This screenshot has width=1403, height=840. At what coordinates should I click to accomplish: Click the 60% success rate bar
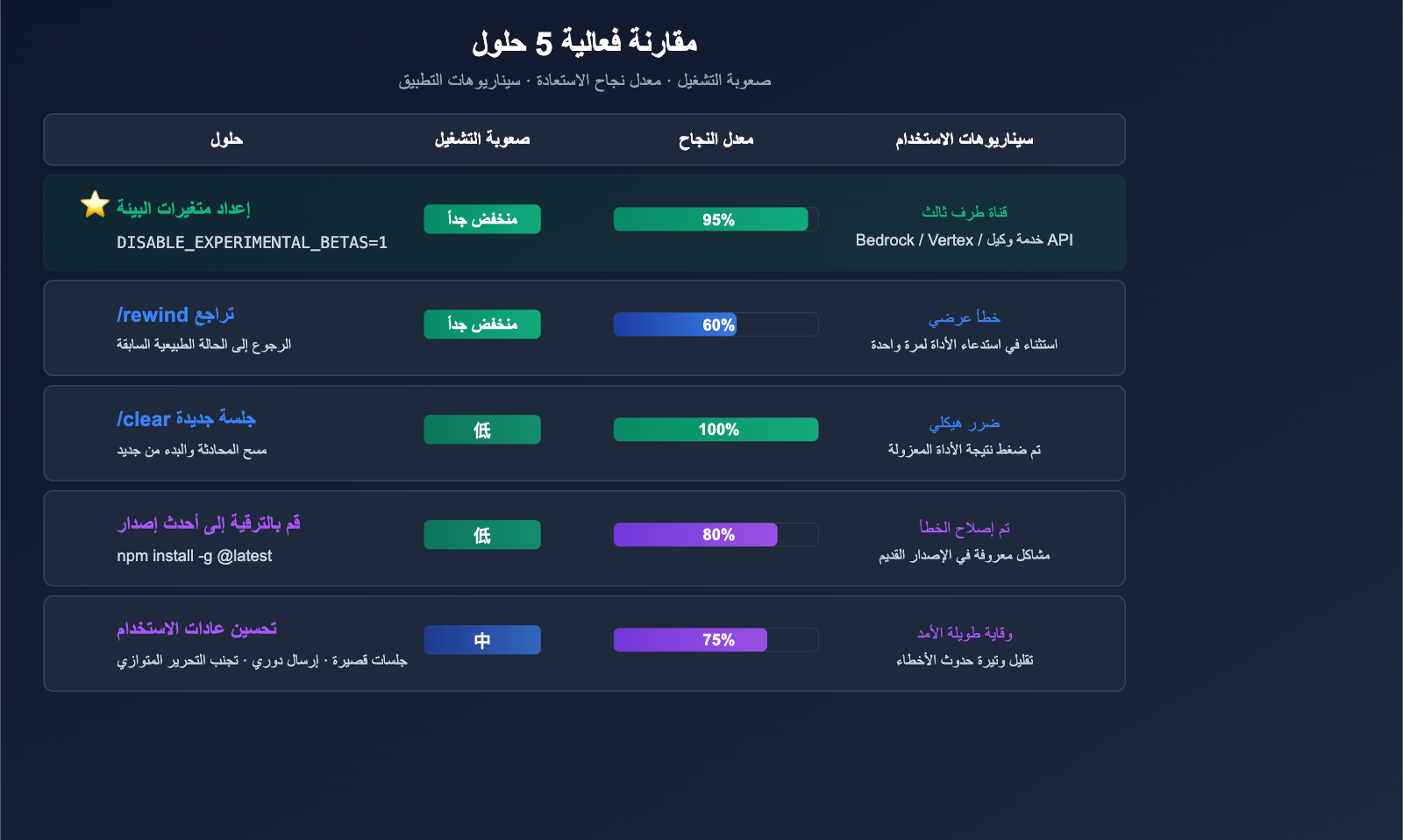pos(716,324)
